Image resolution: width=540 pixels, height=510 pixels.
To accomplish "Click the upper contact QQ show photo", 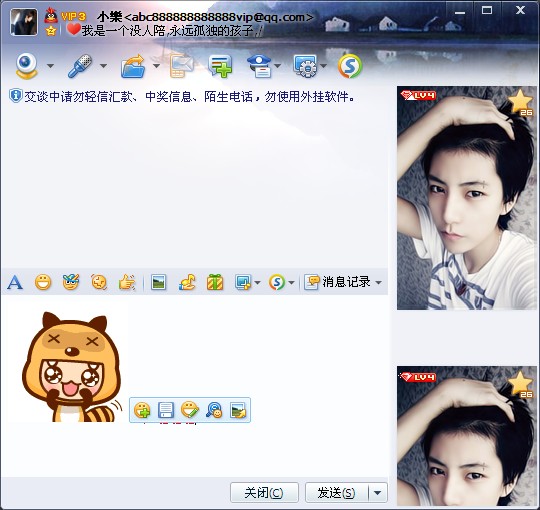I will 467,198.
